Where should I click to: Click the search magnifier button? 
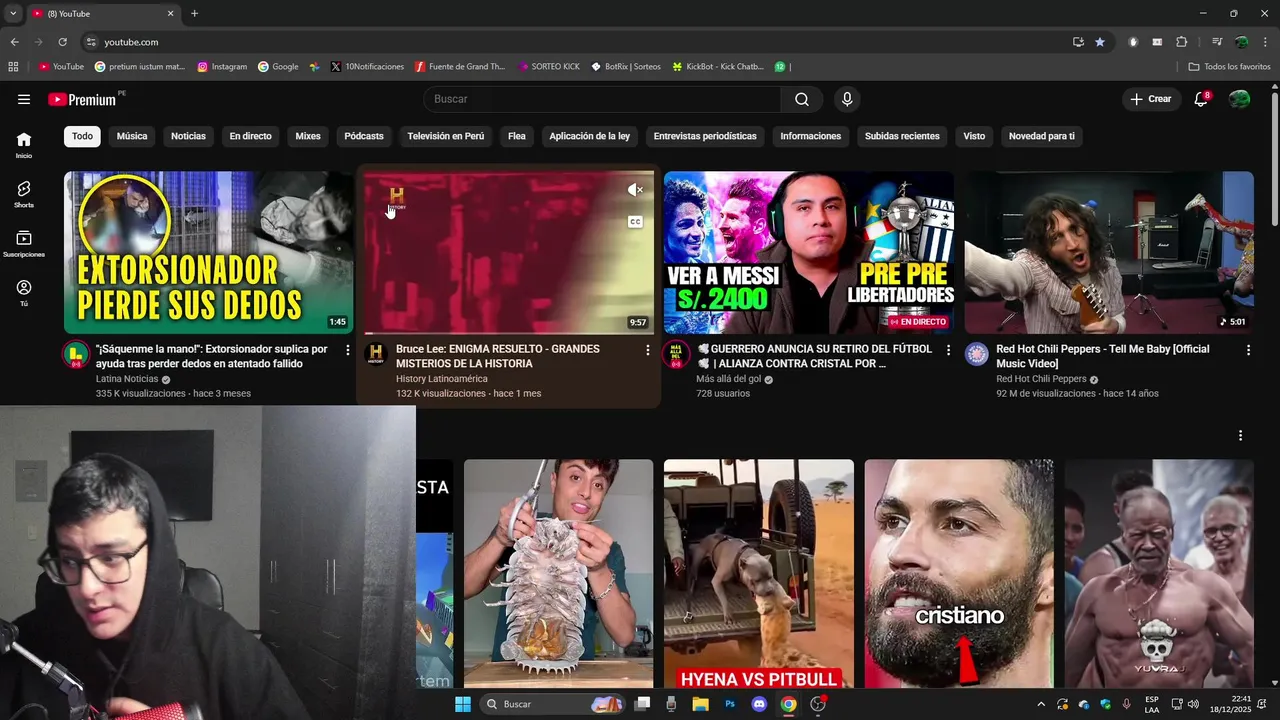click(x=802, y=99)
